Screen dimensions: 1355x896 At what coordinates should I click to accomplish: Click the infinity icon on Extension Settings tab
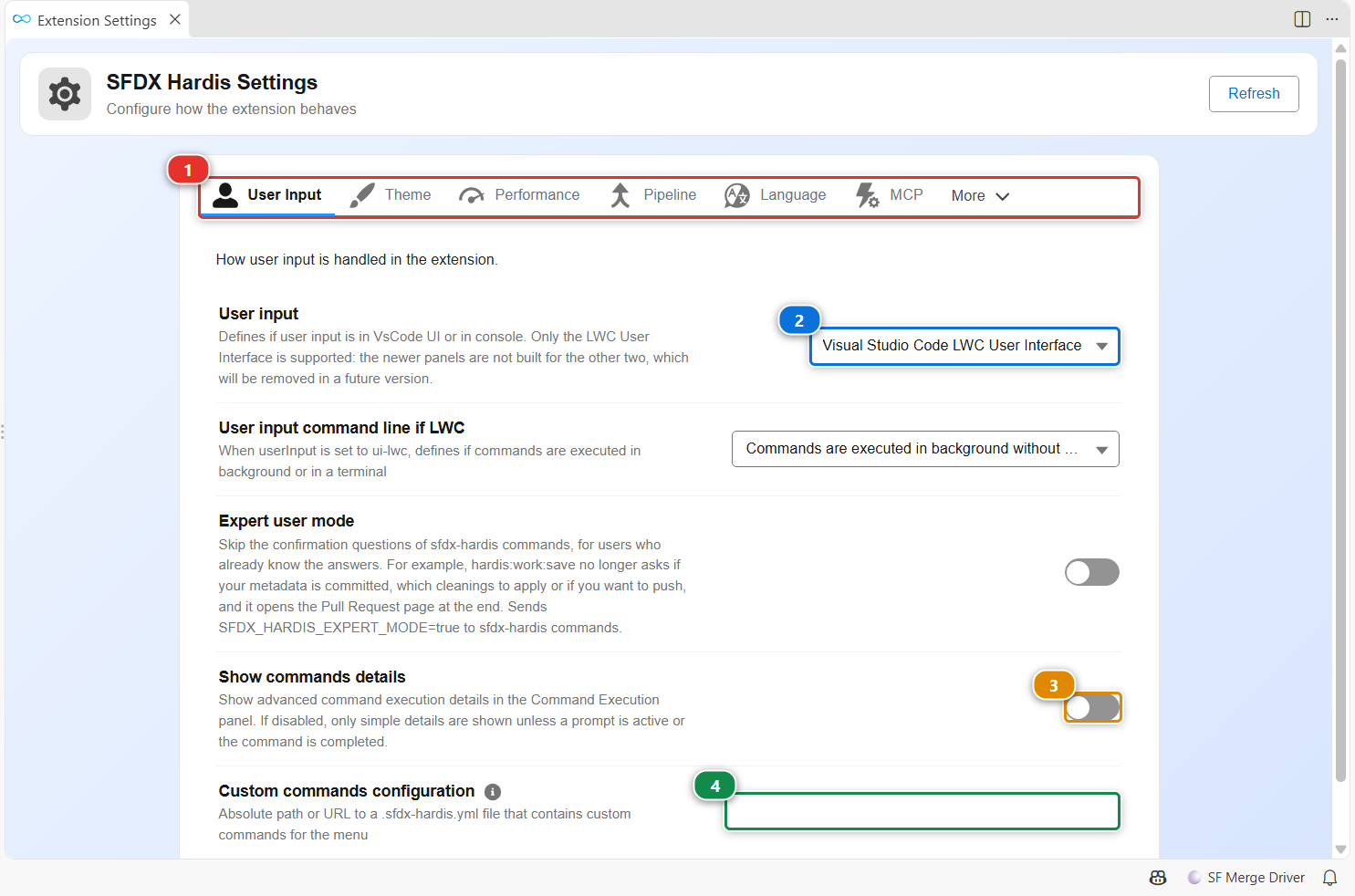click(22, 19)
